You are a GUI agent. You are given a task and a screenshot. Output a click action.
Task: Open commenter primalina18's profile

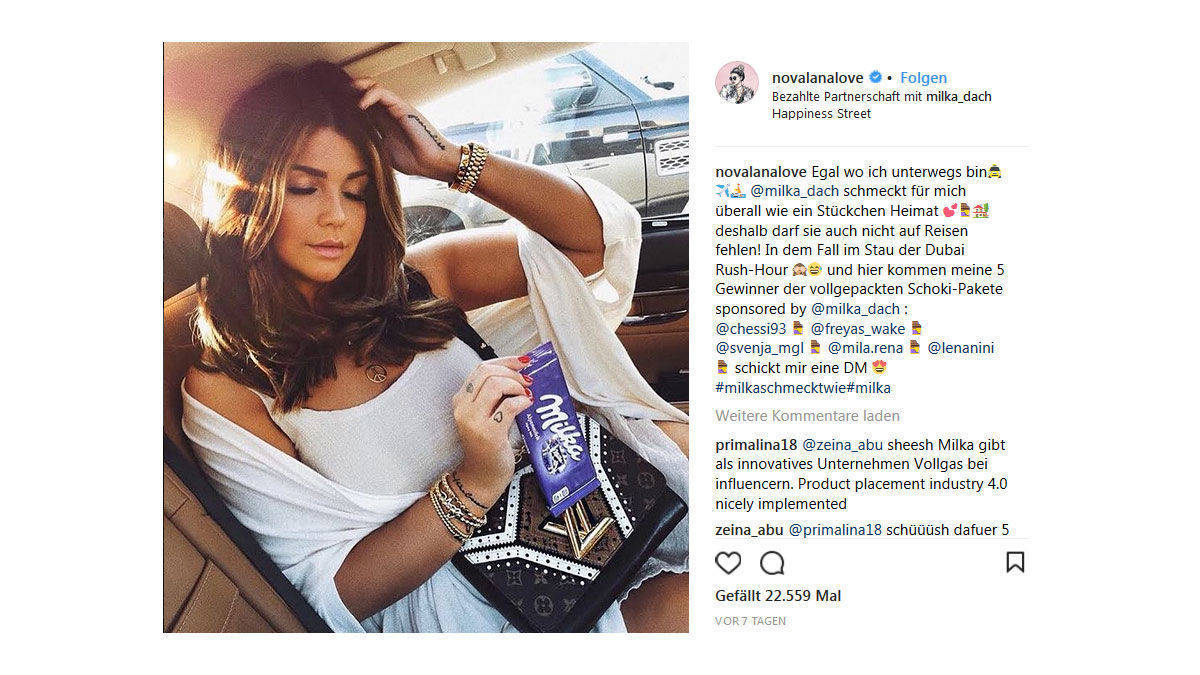(x=757, y=445)
